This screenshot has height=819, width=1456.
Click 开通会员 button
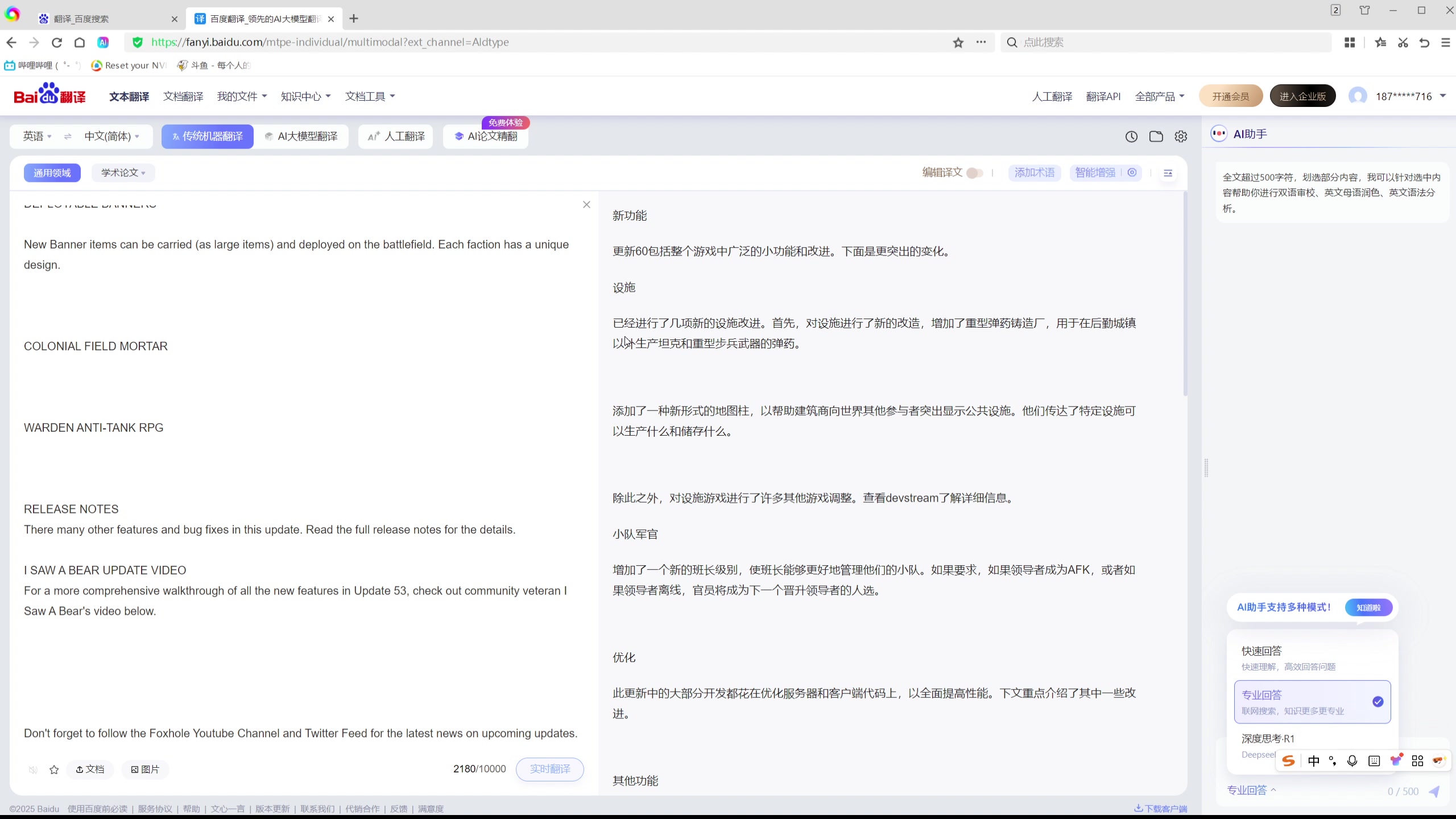pos(1231,96)
